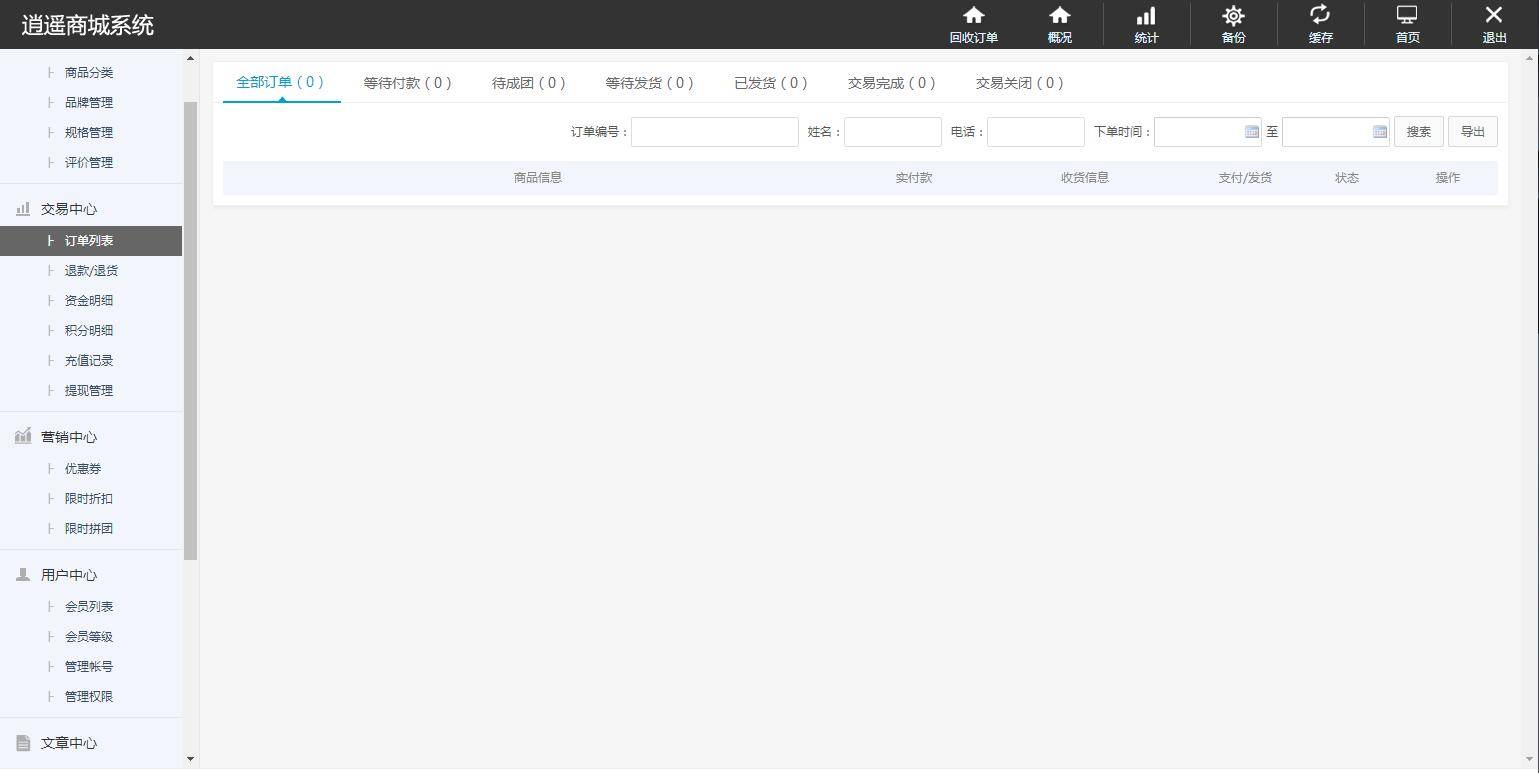Switch to the 已发货 tab
Viewport: 1539px width, 773px height.
pyautogui.click(x=769, y=83)
